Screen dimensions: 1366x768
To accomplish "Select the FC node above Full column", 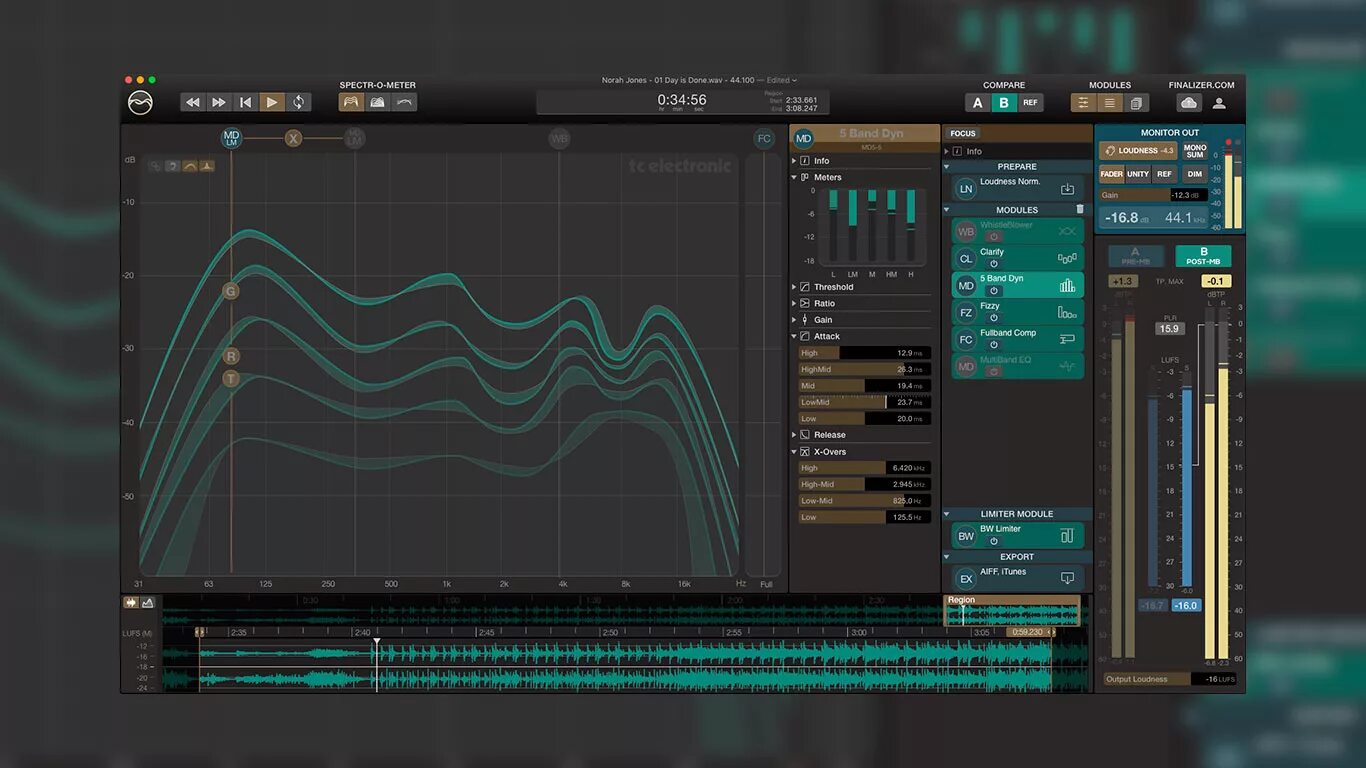I will click(764, 139).
